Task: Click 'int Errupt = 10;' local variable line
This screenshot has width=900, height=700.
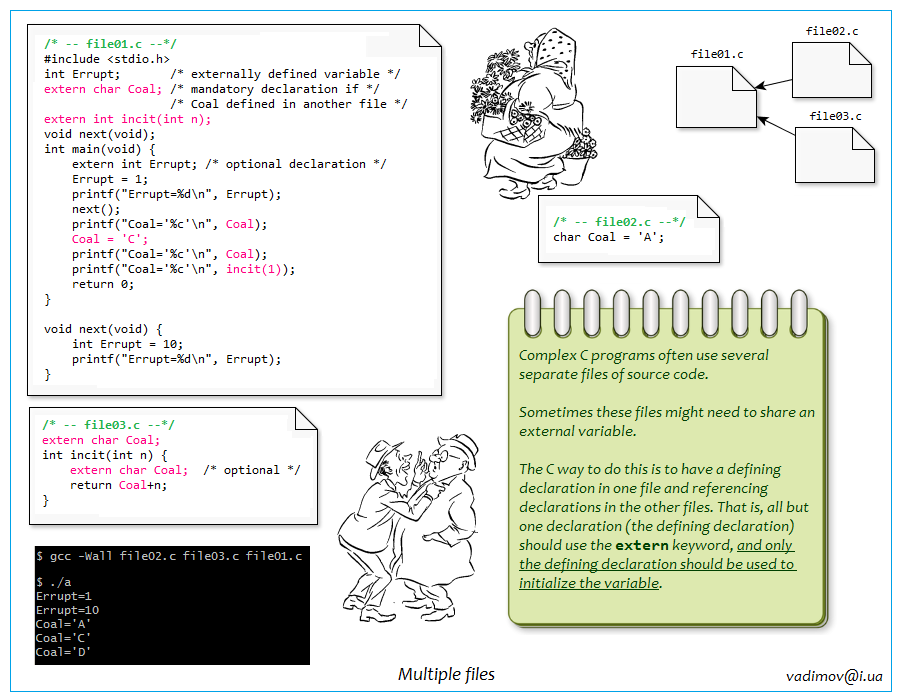Action: pyautogui.click(x=127, y=344)
